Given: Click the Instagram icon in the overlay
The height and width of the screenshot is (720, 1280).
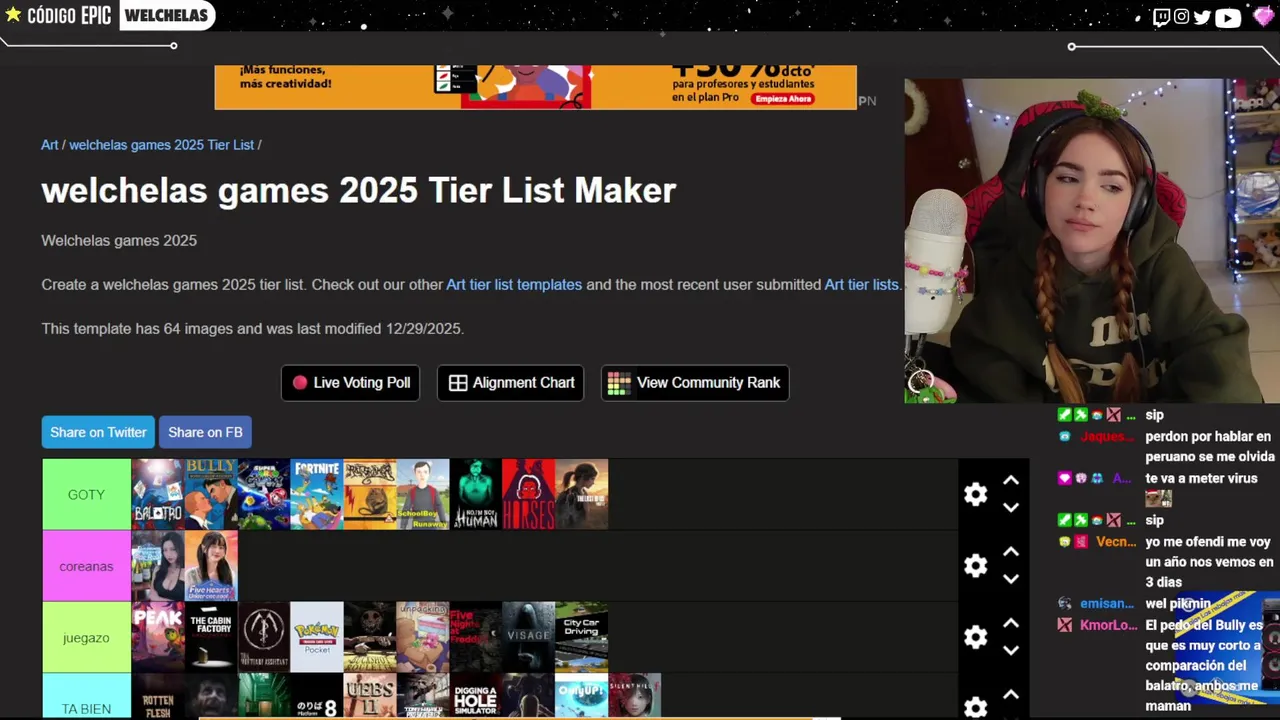Looking at the screenshot, I should point(1181,17).
